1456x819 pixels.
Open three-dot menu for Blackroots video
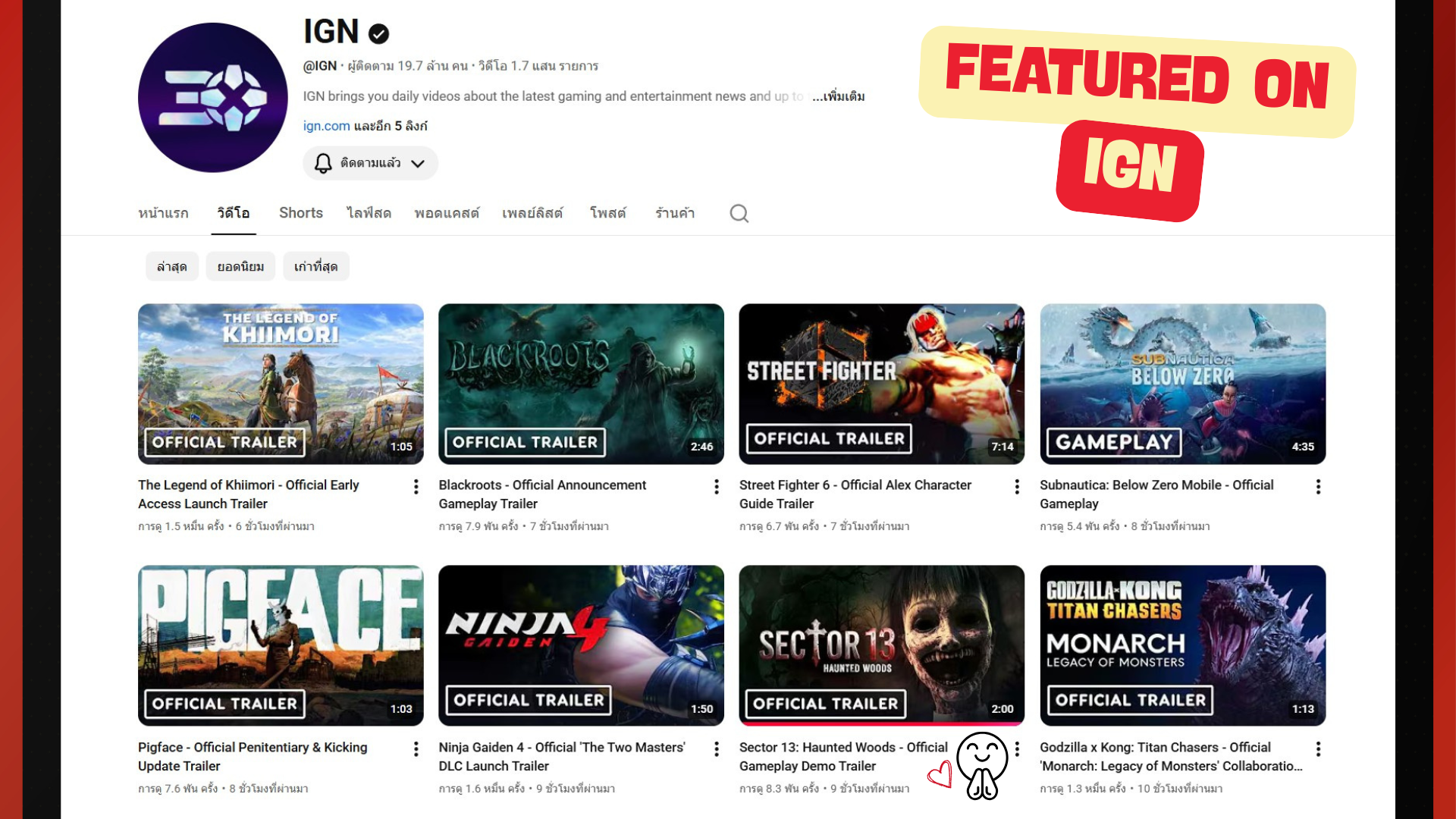click(716, 487)
